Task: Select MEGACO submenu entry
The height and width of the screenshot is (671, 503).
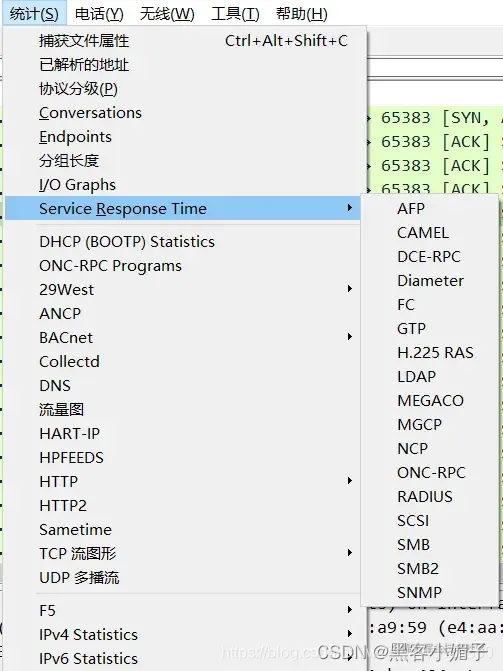Action: (430, 400)
